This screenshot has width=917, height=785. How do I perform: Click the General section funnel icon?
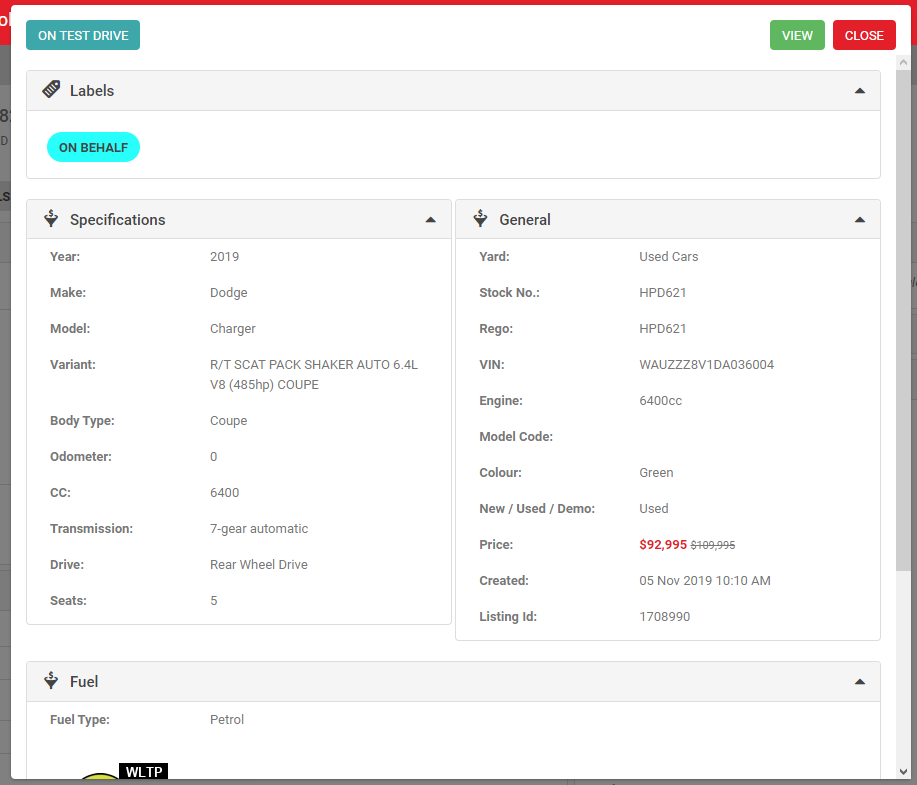pyautogui.click(x=480, y=219)
